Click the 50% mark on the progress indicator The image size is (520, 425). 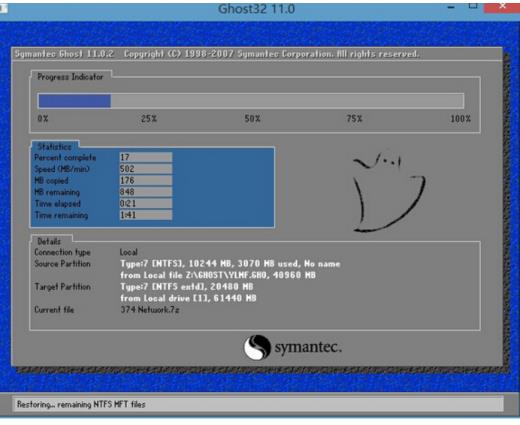point(252,118)
